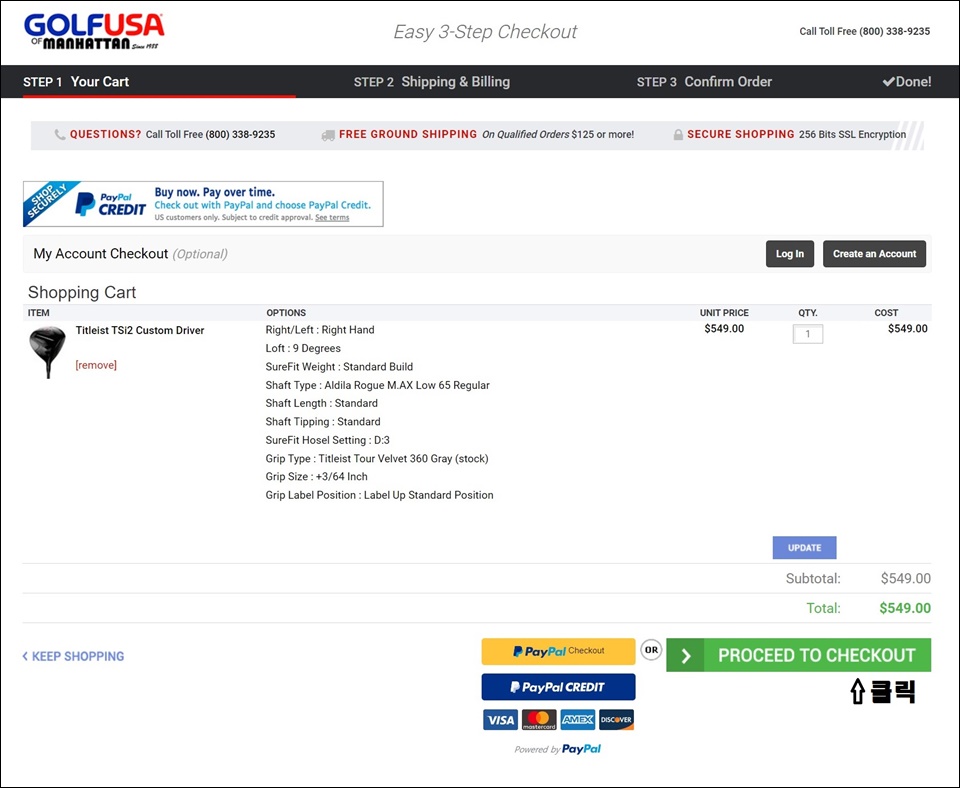Click the Log In button
The width and height of the screenshot is (960, 788).
790,254
